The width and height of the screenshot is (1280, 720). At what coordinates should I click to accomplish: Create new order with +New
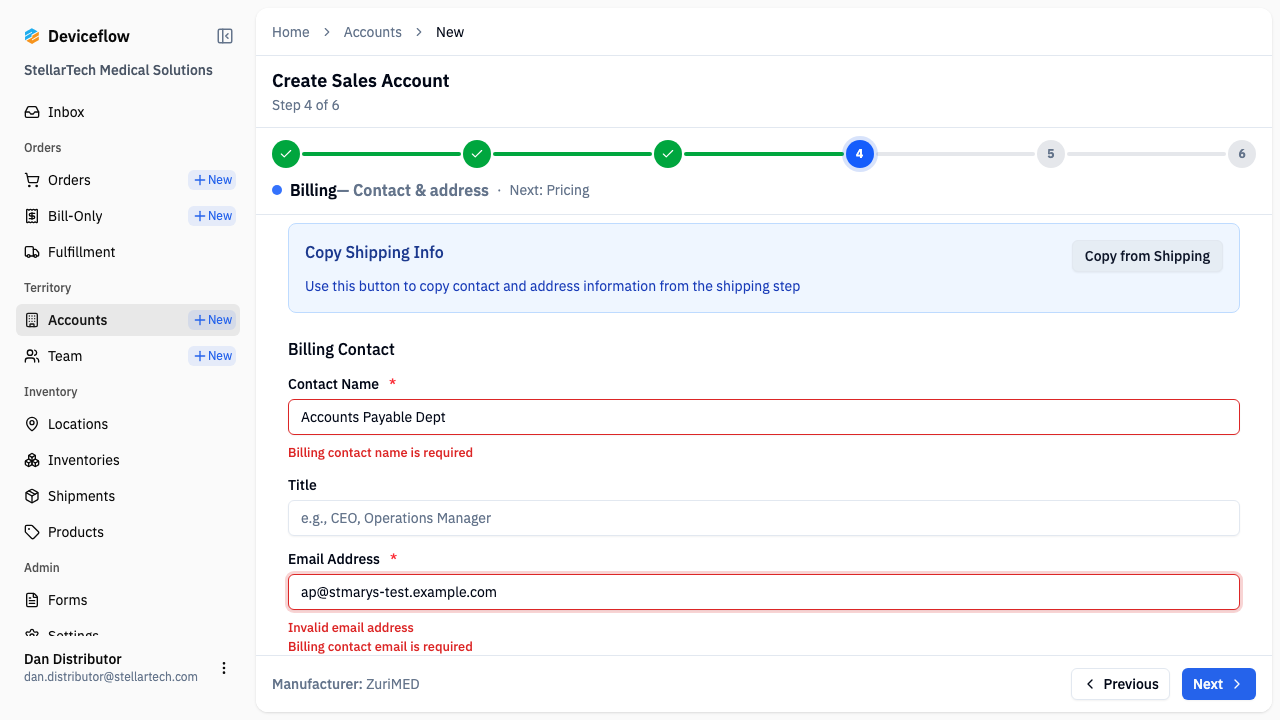pos(212,180)
